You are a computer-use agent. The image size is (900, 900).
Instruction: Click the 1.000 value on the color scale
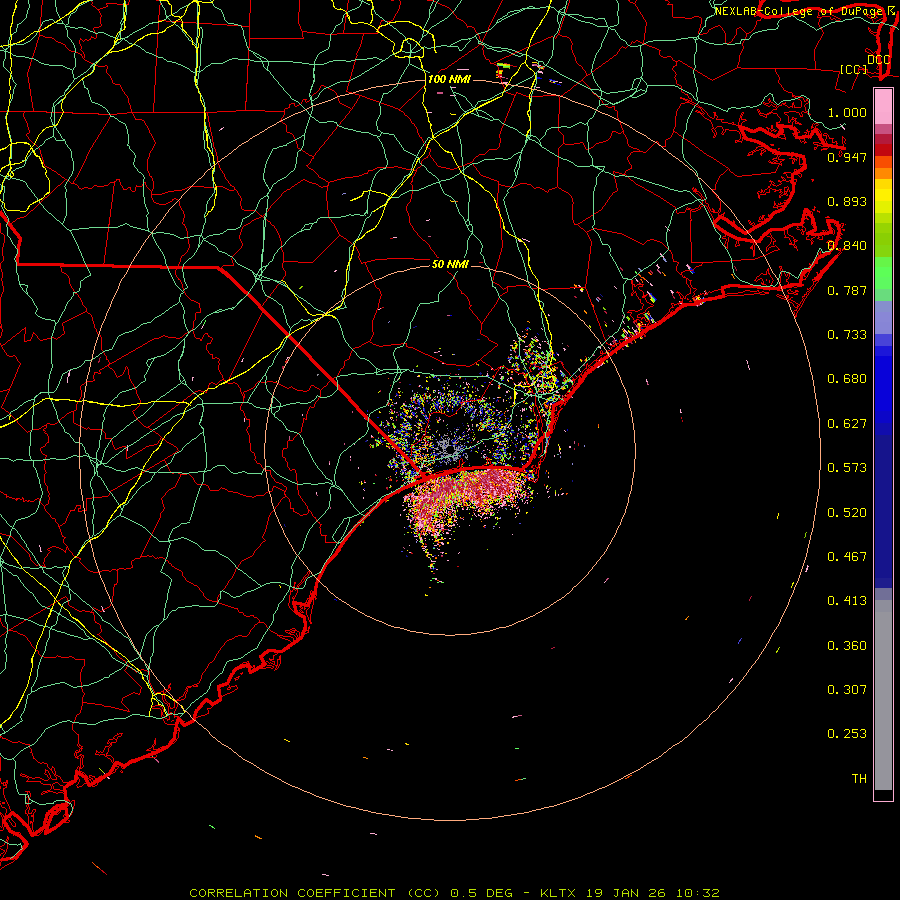[847, 112]
